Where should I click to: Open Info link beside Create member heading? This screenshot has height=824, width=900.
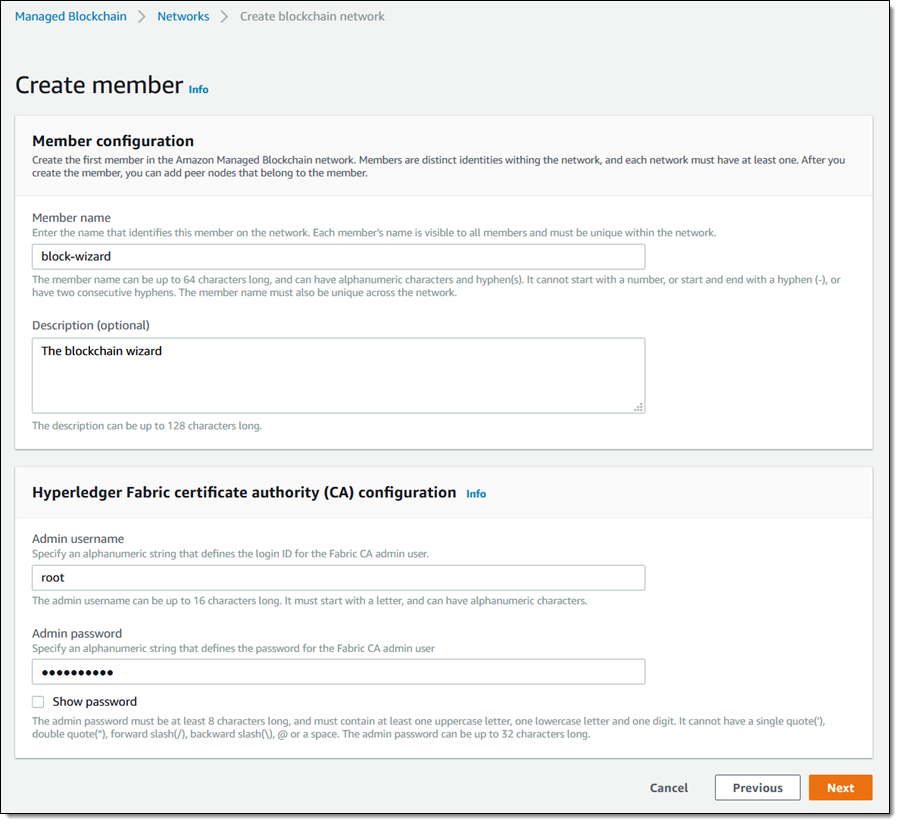click(x=199, y=89)
